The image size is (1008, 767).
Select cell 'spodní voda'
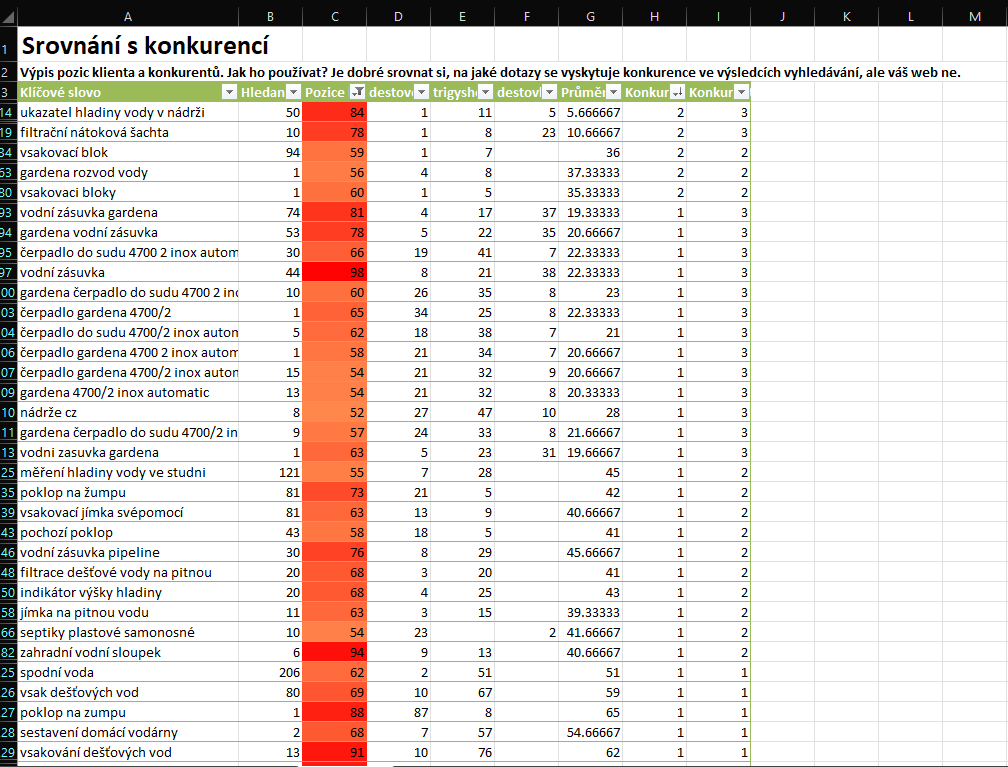[128, 672]
